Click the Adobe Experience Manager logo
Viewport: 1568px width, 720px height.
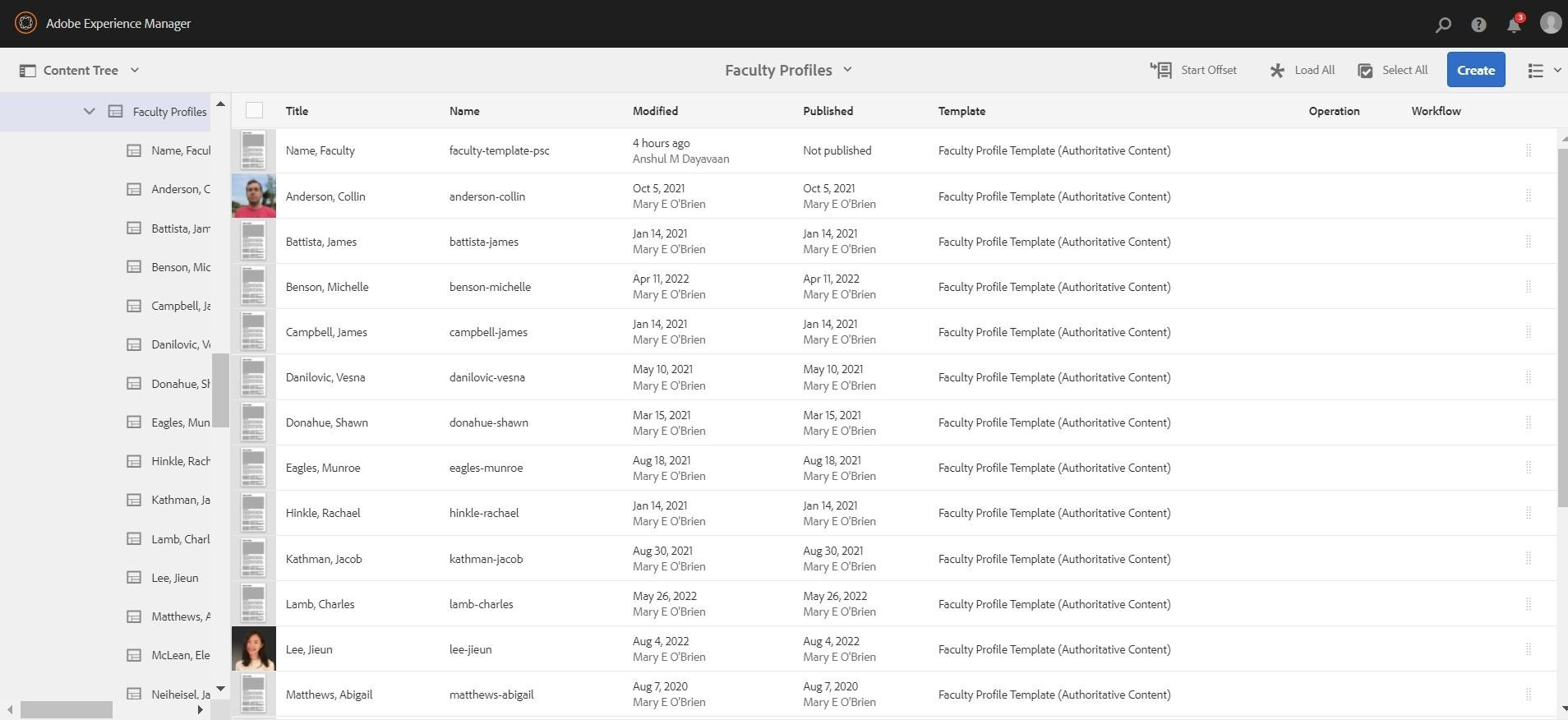25,23
